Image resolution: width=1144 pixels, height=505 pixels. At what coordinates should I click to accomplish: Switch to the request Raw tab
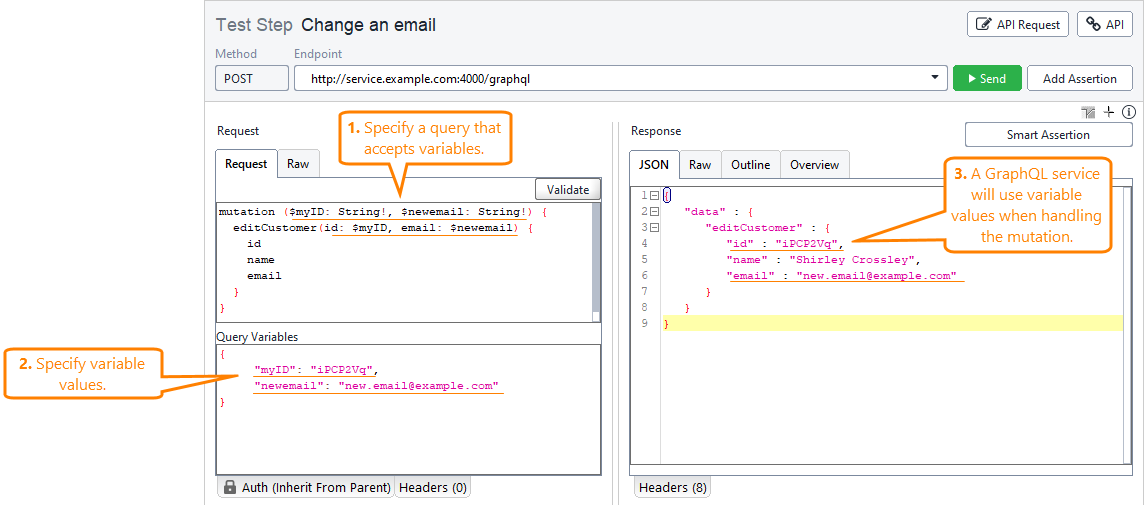[298, 164]
